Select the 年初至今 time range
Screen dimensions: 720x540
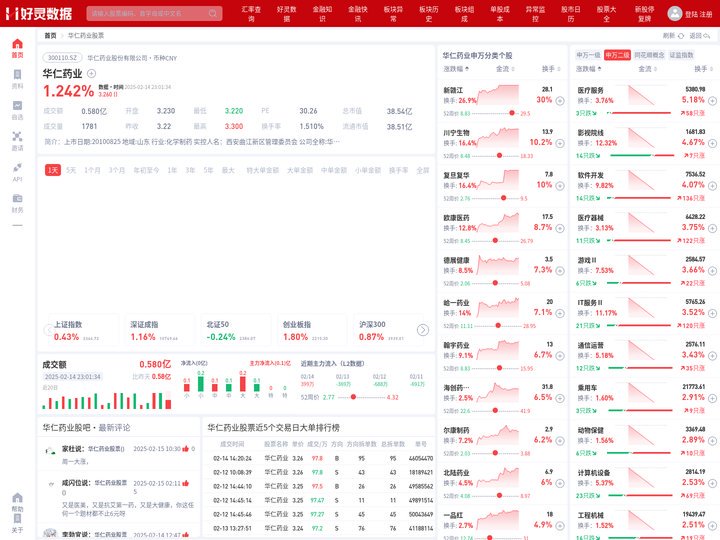click(146, 170)
